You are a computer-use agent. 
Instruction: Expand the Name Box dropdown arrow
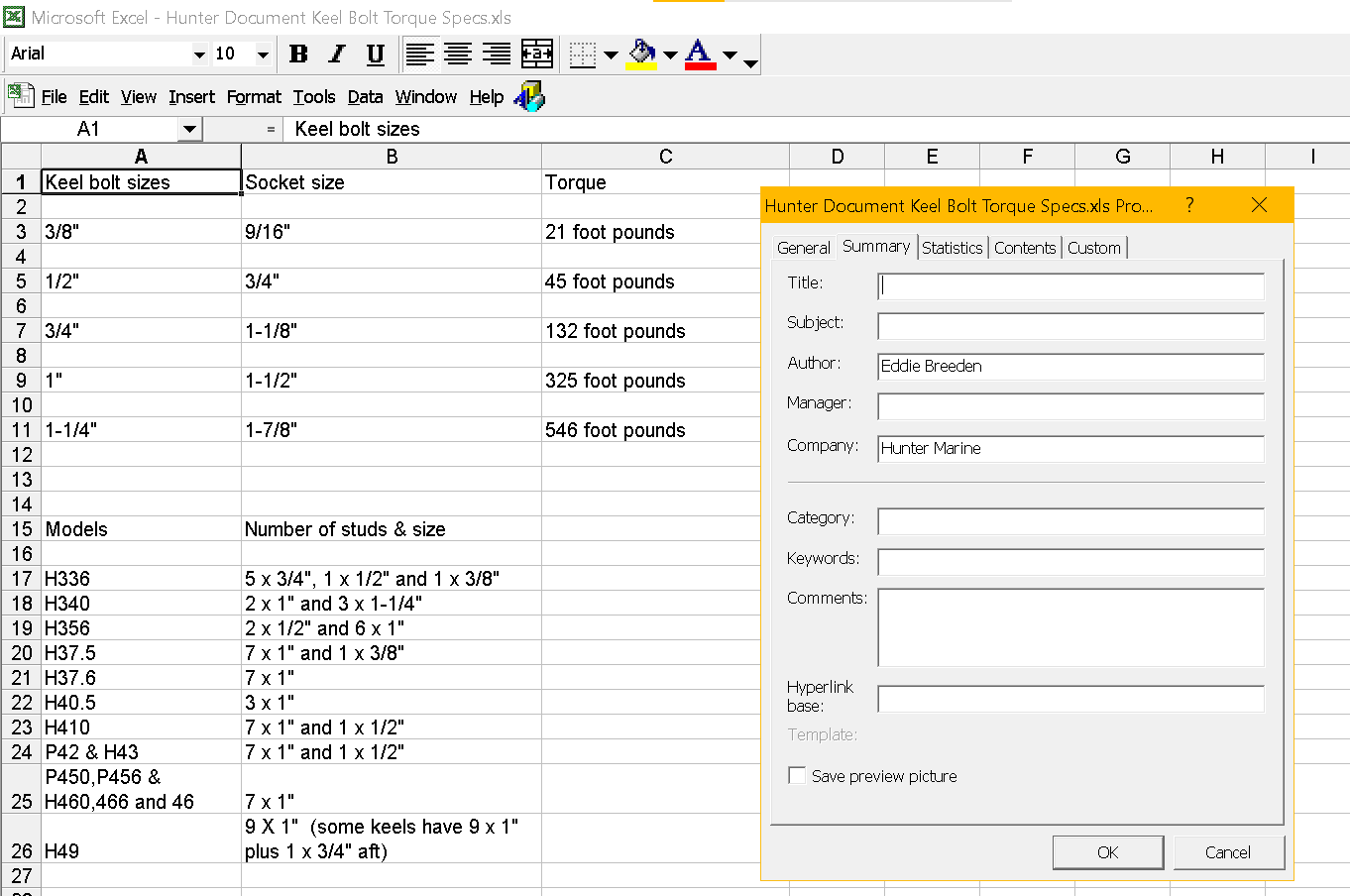click(x=189, y=129)
